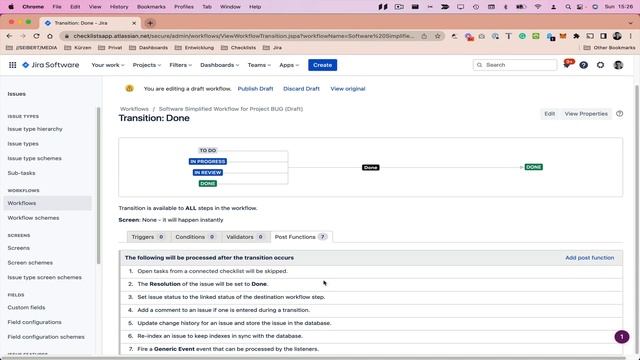Select the Post Functions tab
Screen dimensions: 640x360
pyautogui.click(x=301, y=237)
